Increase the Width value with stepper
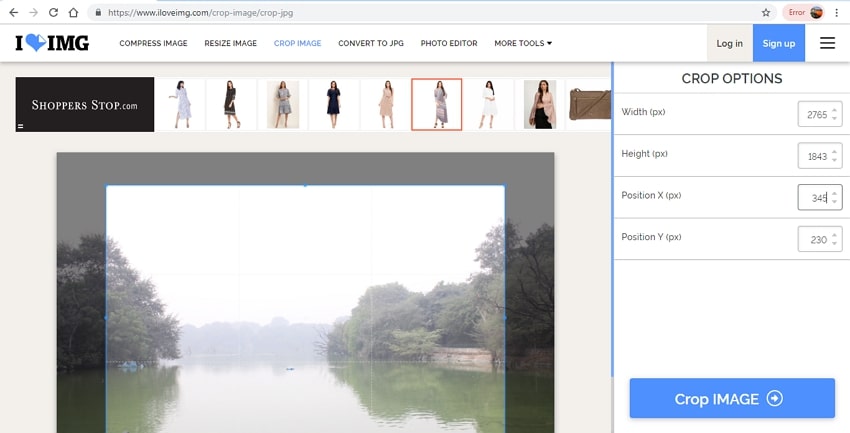850x433 pixels. 835,109
